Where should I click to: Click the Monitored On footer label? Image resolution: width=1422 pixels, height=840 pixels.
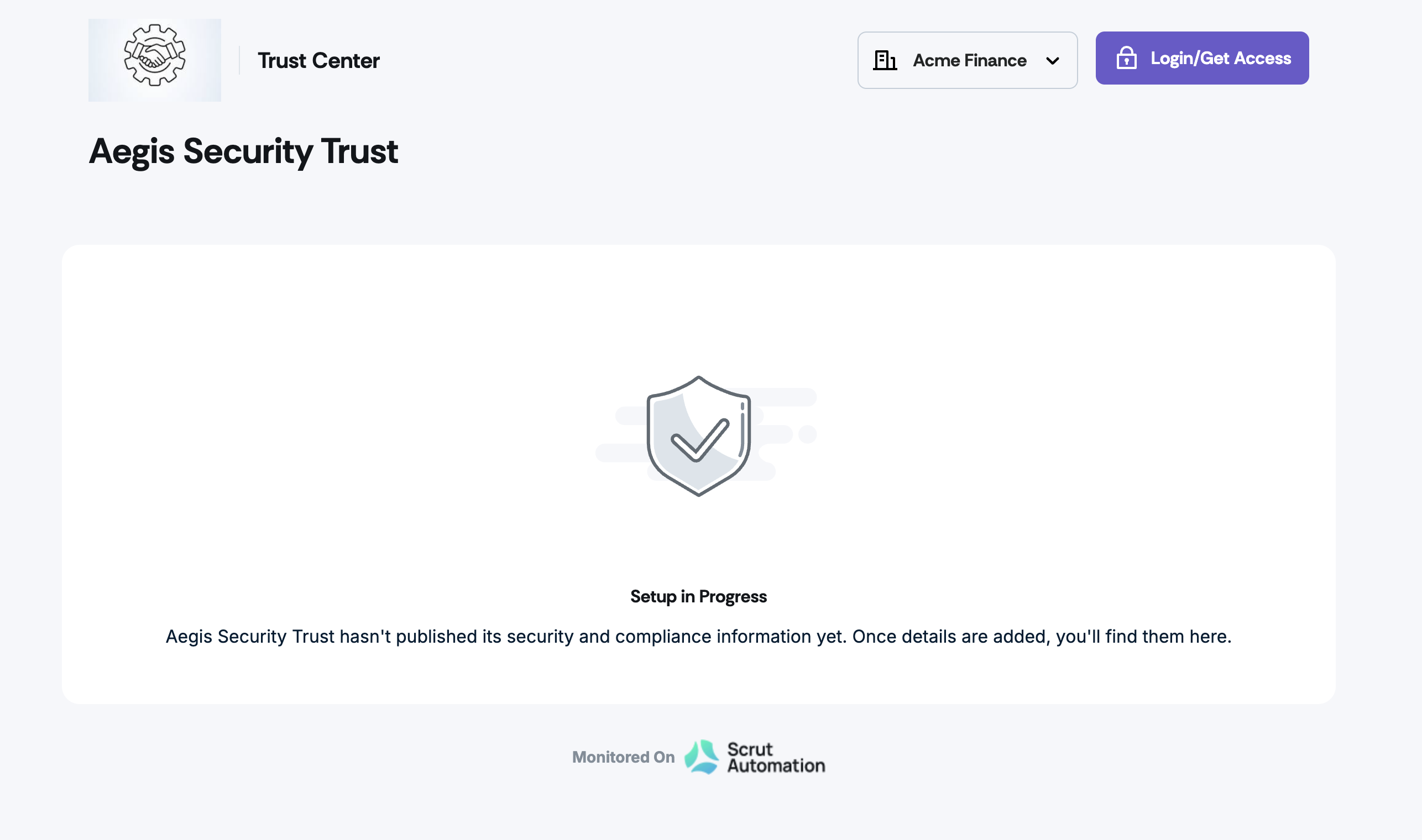(623, 757)
